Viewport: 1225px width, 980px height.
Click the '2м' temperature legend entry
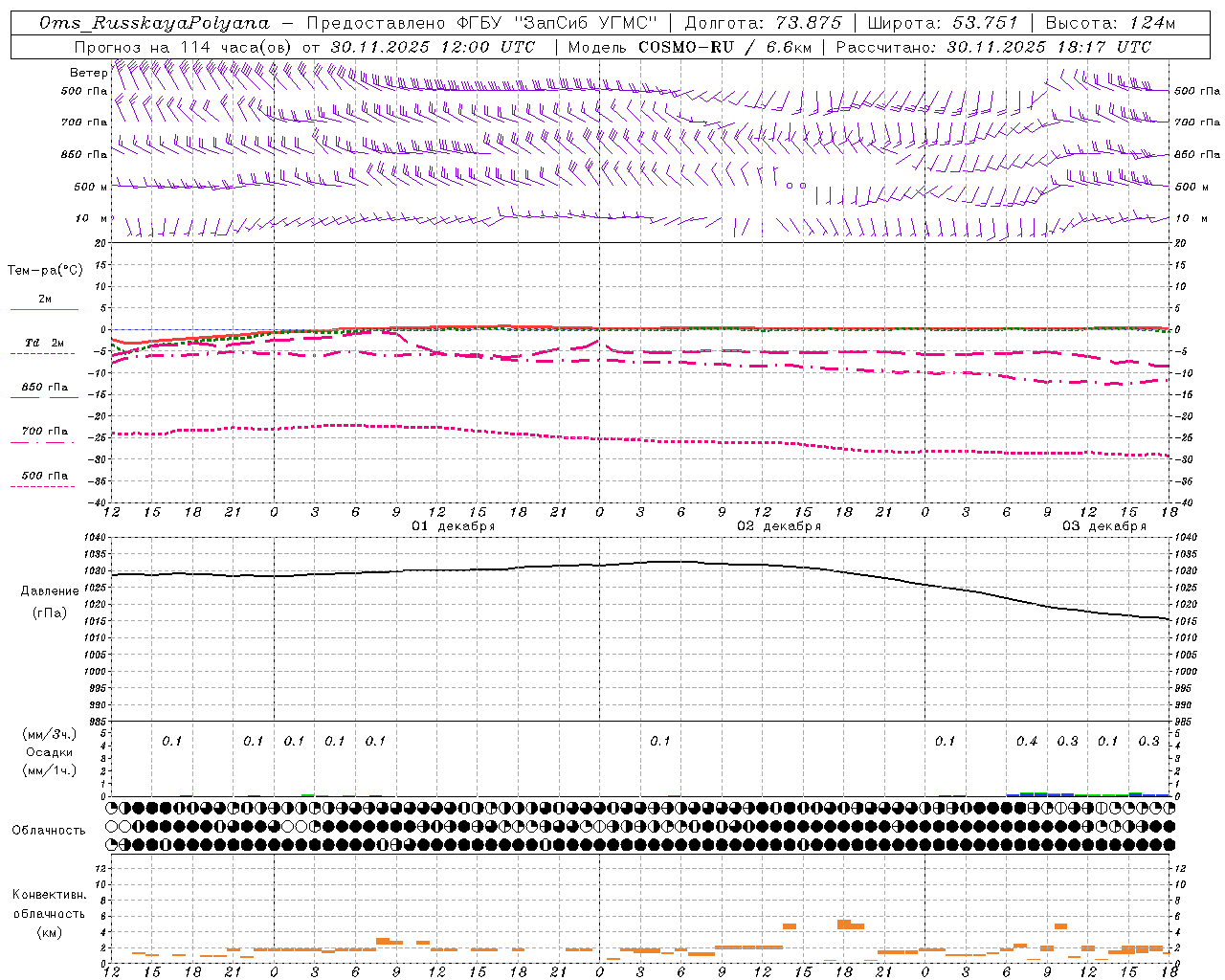(x=45, y=300)
